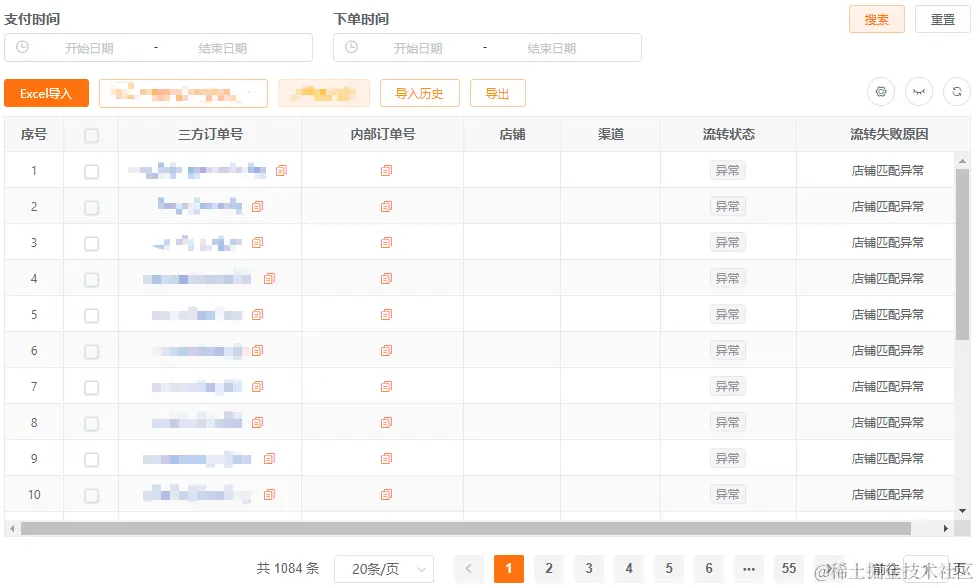
Task: Copy third-party order number in row 5
Action: (258, 314)
